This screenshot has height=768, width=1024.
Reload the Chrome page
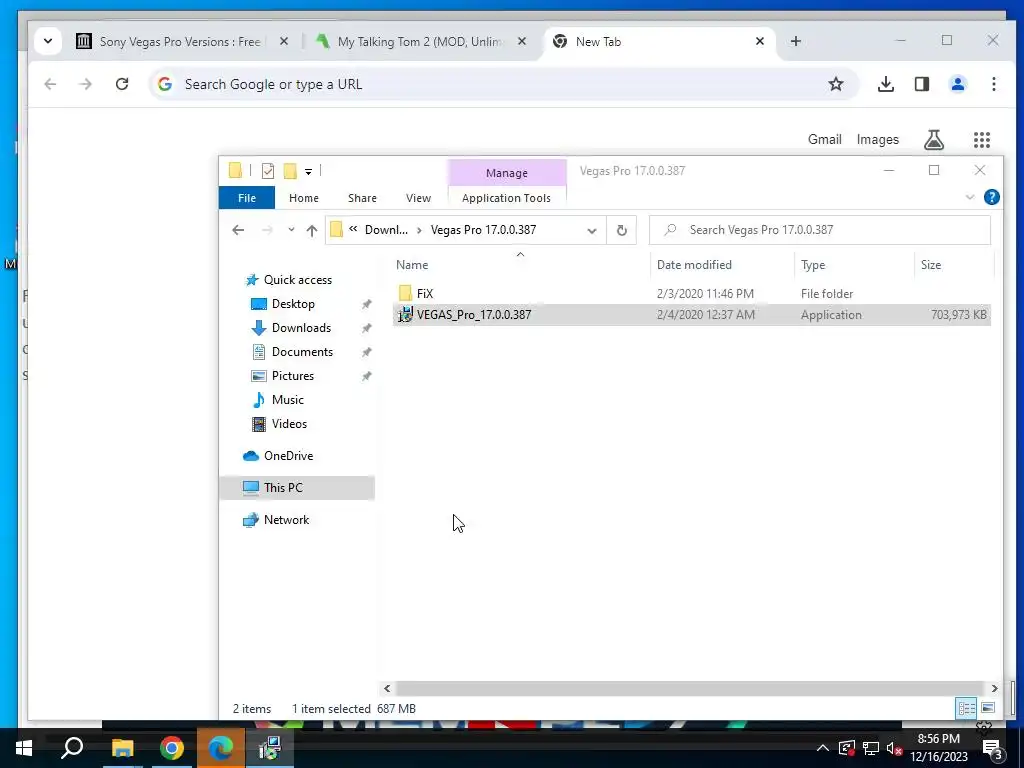(x=122, y=84)
